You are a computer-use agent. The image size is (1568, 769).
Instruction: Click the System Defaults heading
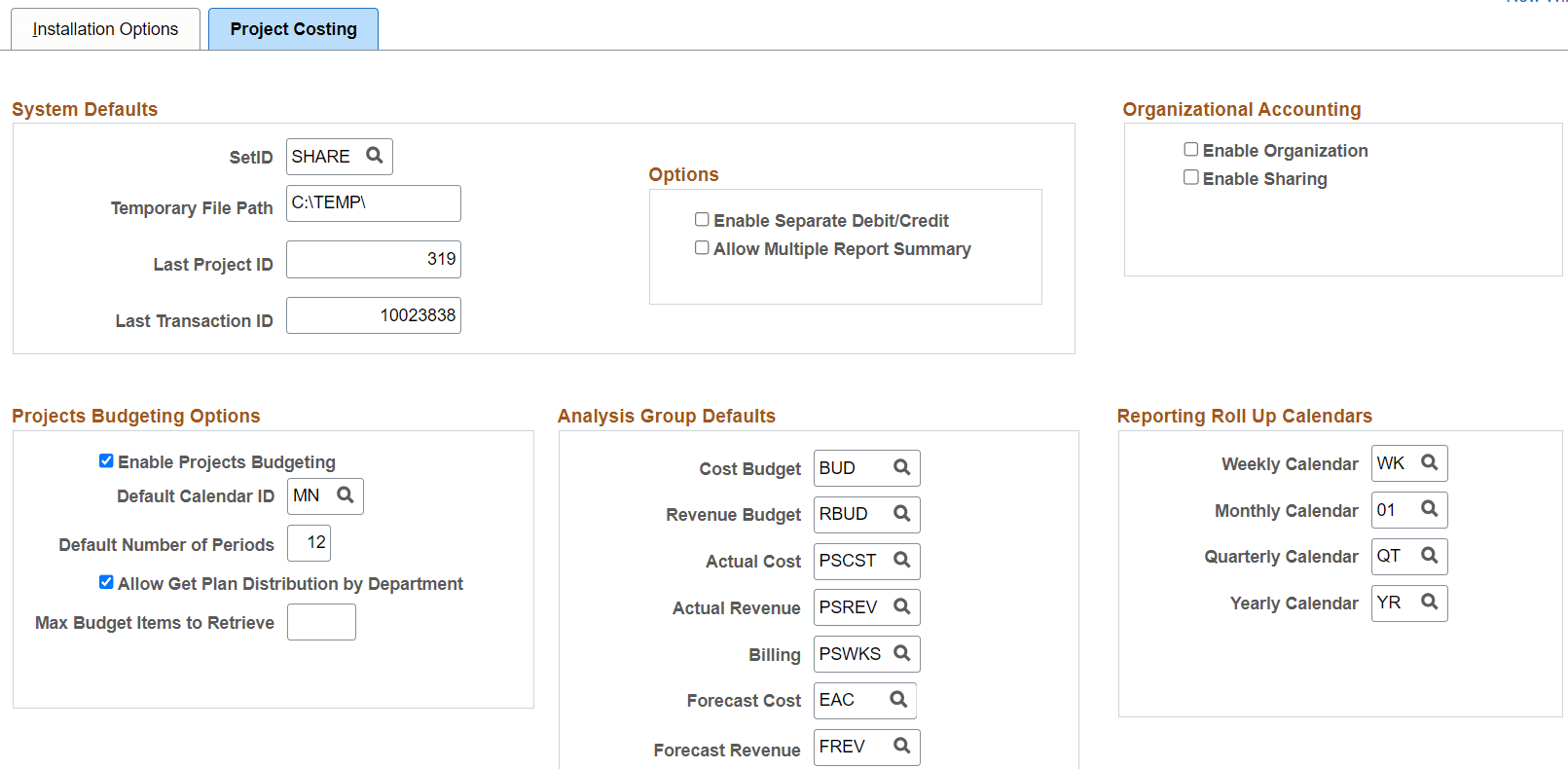[85, 109]
